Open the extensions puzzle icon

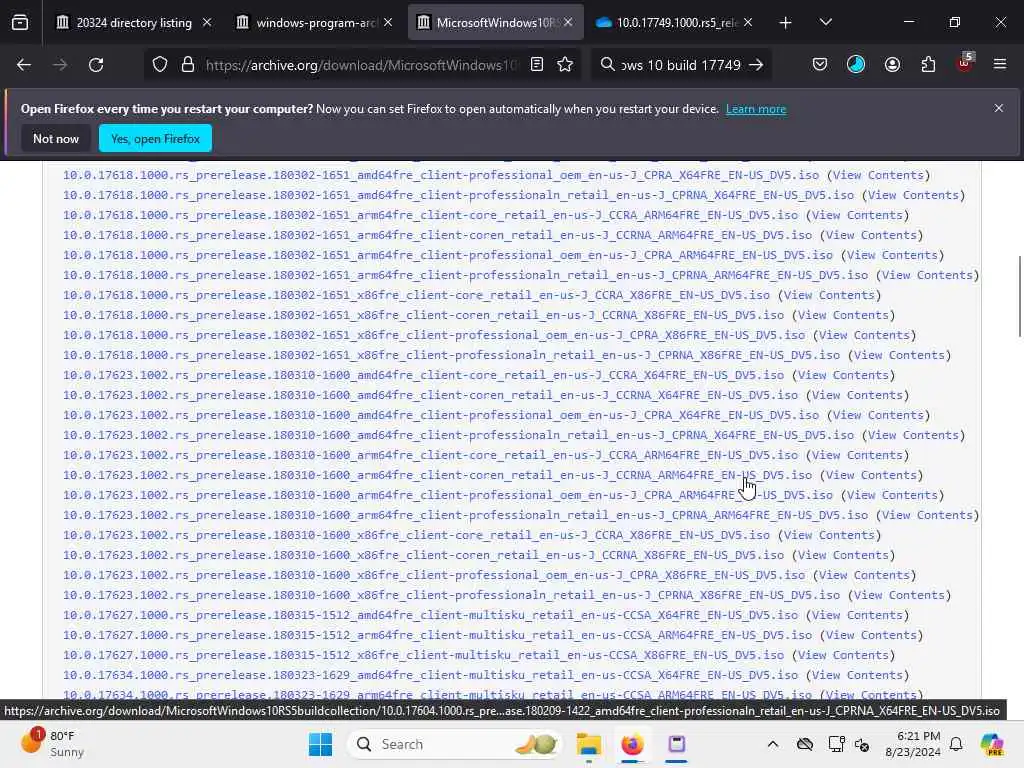(x=928, y=65)
